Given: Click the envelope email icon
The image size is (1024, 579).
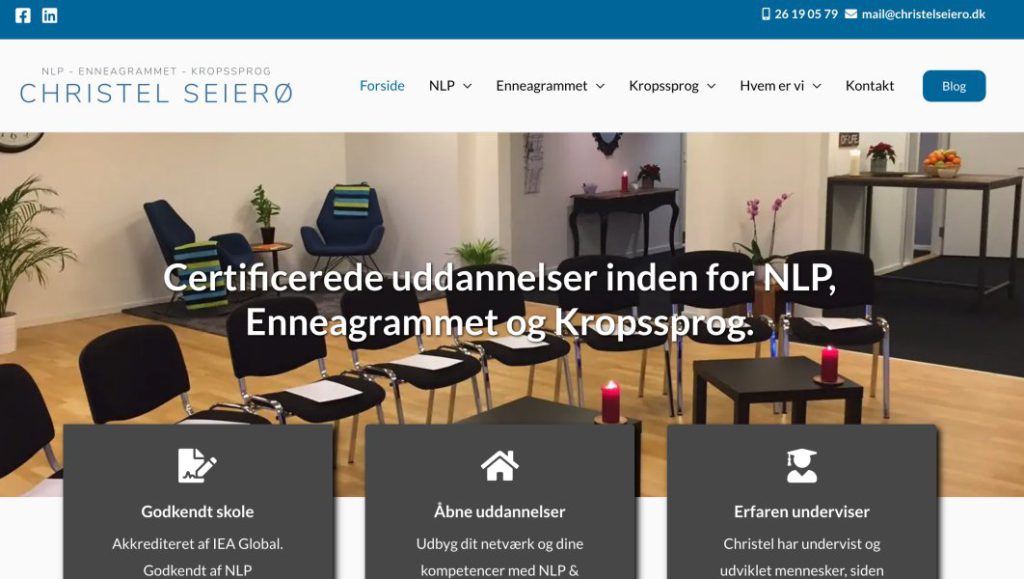Looking at the screenshot, I should click(850, 14).
